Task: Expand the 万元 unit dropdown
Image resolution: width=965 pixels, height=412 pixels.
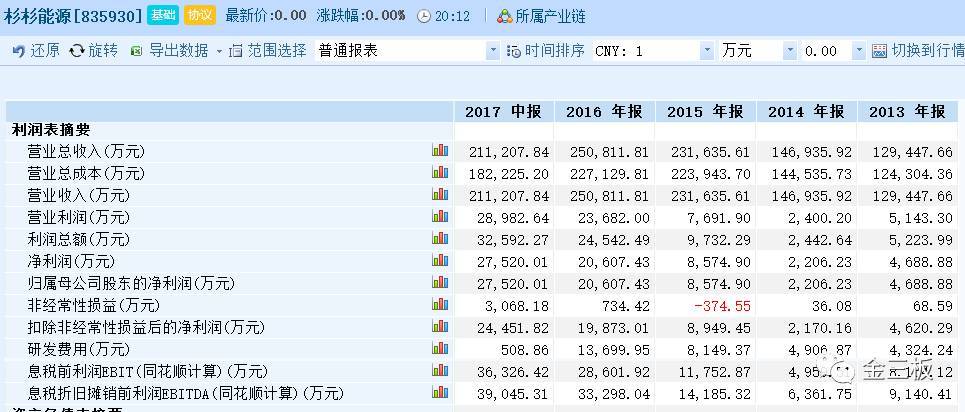Action: [790, 51]
